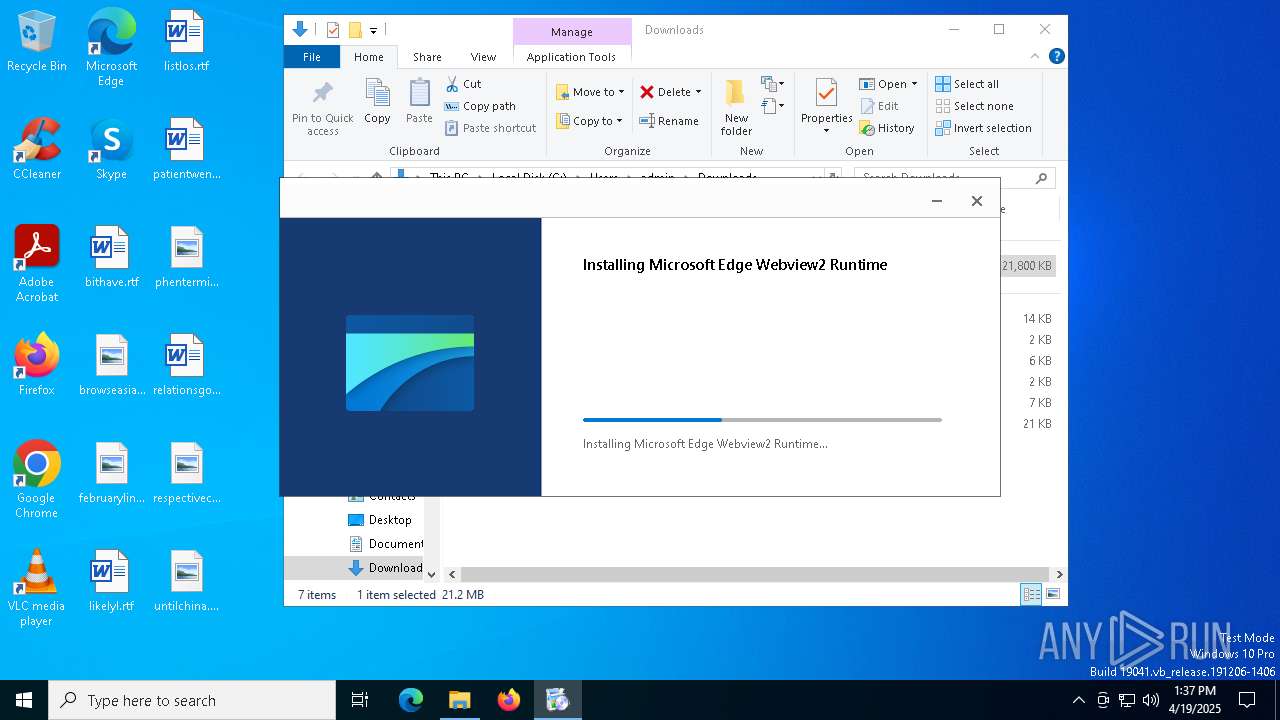Show hidden system tray icons

point(1078,700)
